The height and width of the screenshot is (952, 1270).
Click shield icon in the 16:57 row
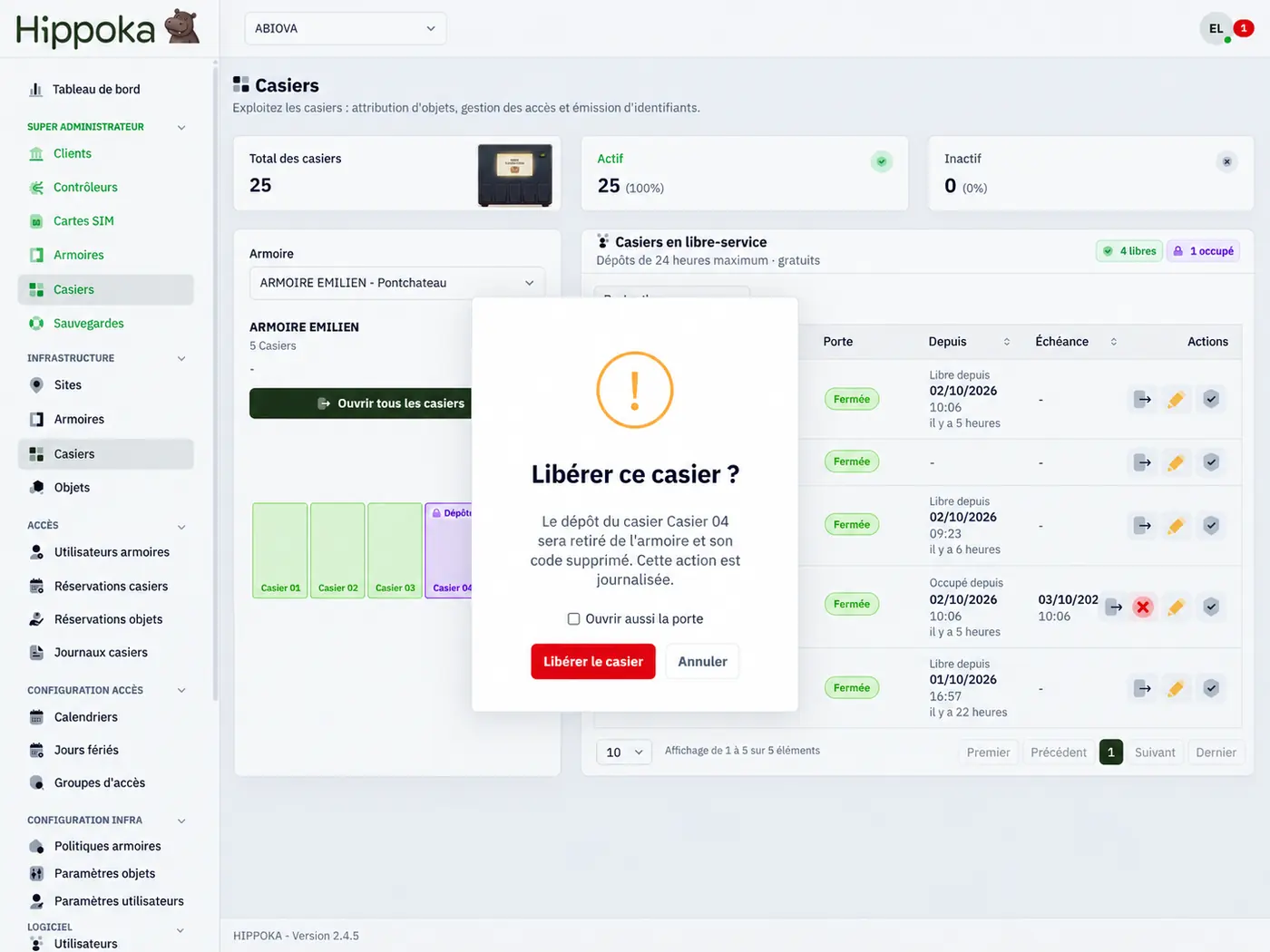[1211, 688]
